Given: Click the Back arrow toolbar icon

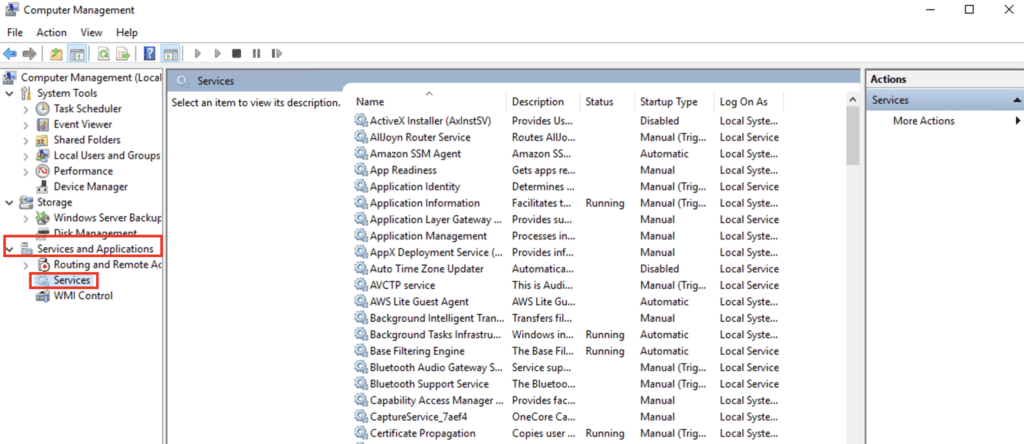Looking at the screenshot, I should coord(10,54).
